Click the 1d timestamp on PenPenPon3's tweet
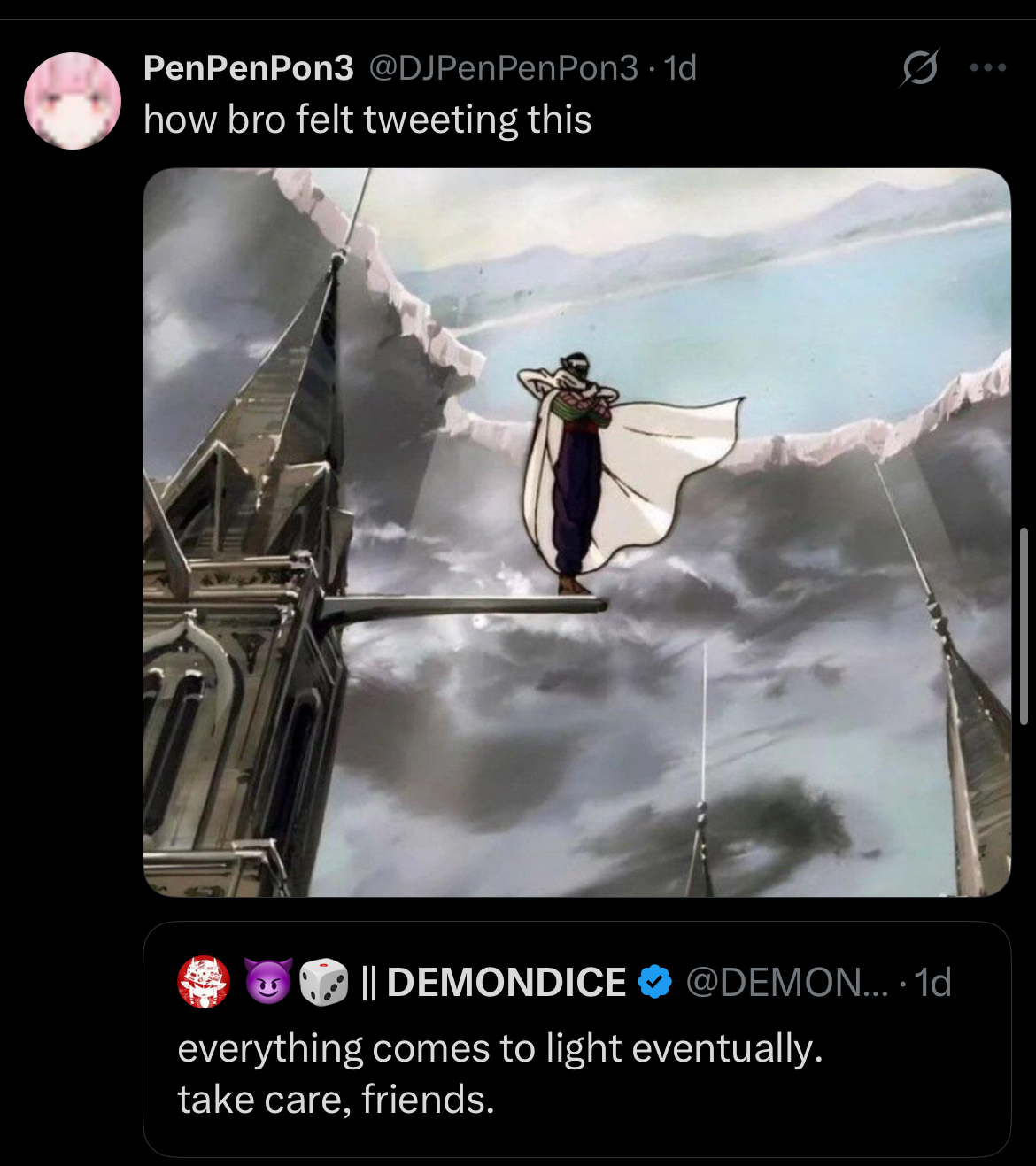This screenshot has height=1166, width=1036. pyautogui.click(x=680, y=68)
